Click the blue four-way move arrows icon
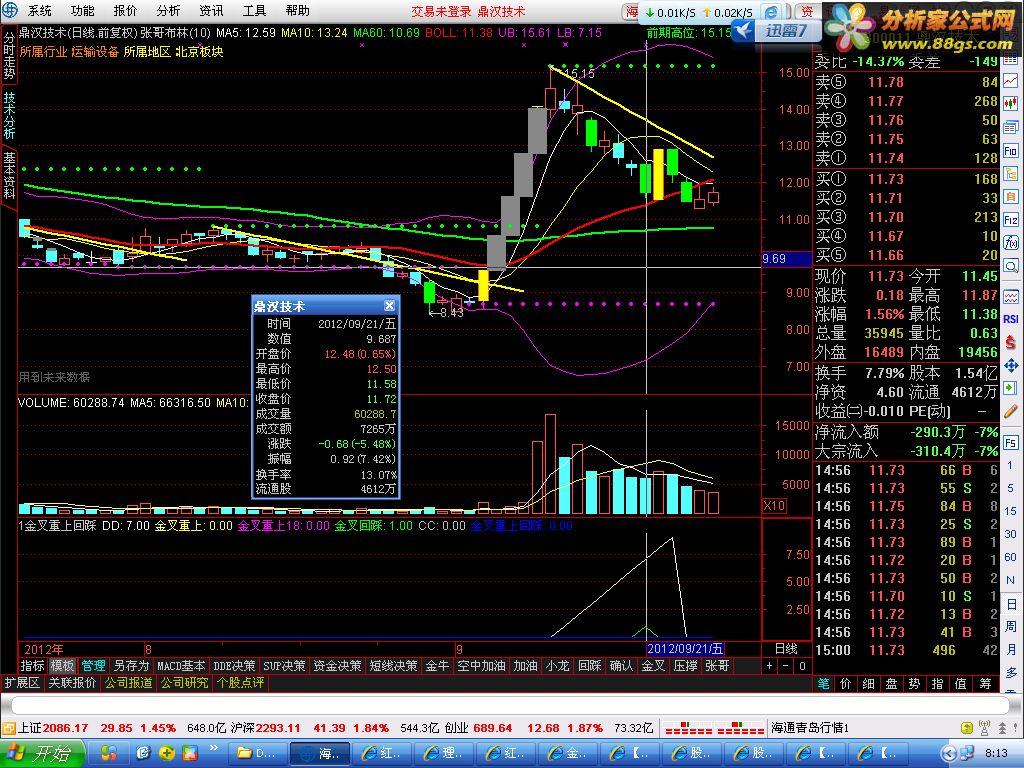 tap(1010, 365)
